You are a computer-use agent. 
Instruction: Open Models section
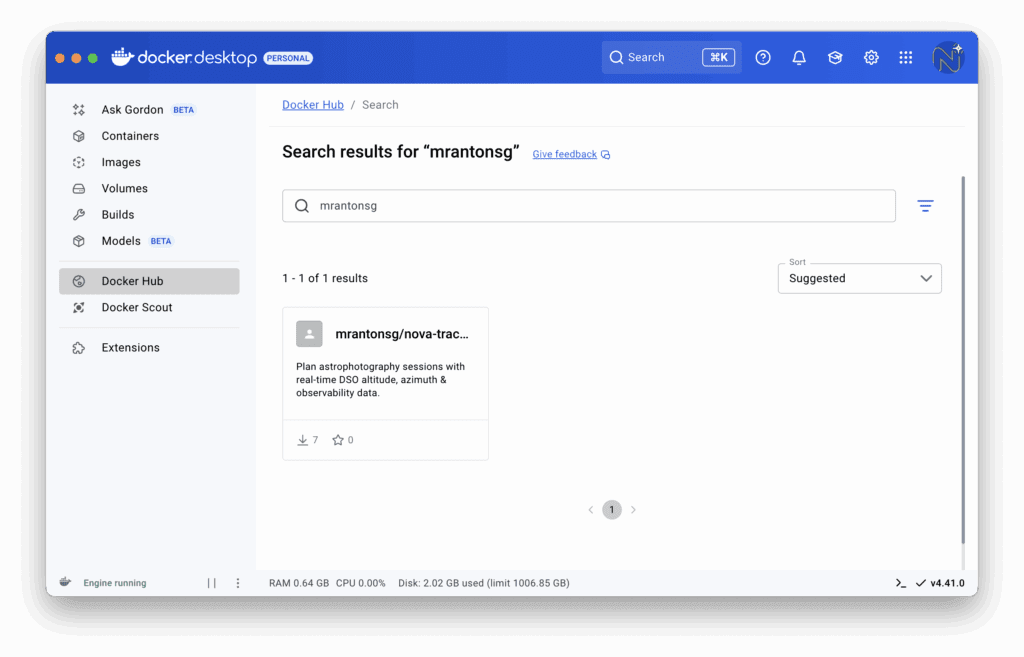coord(149,241)
